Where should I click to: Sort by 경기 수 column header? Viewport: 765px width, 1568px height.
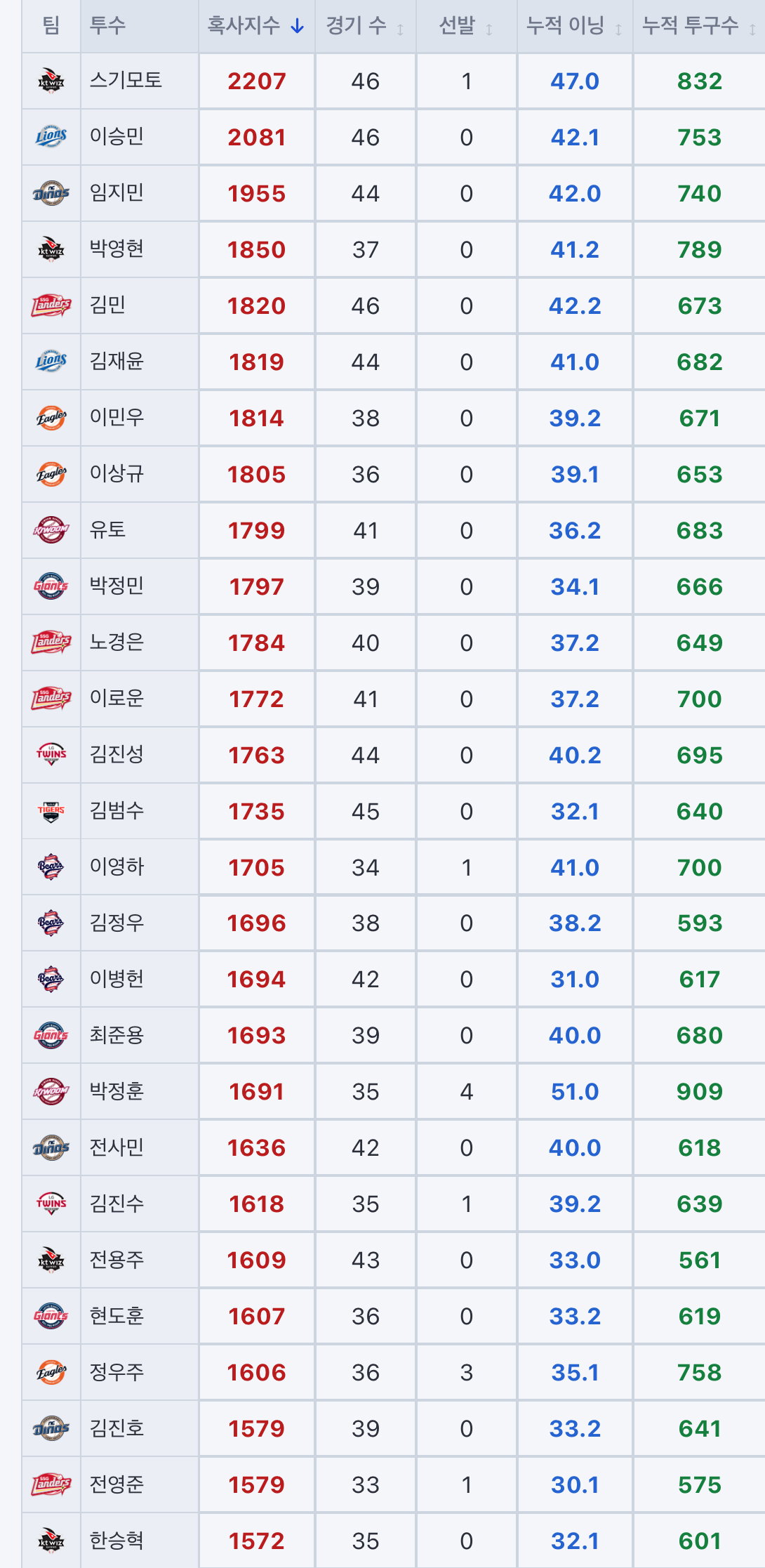tap(365, 26)
